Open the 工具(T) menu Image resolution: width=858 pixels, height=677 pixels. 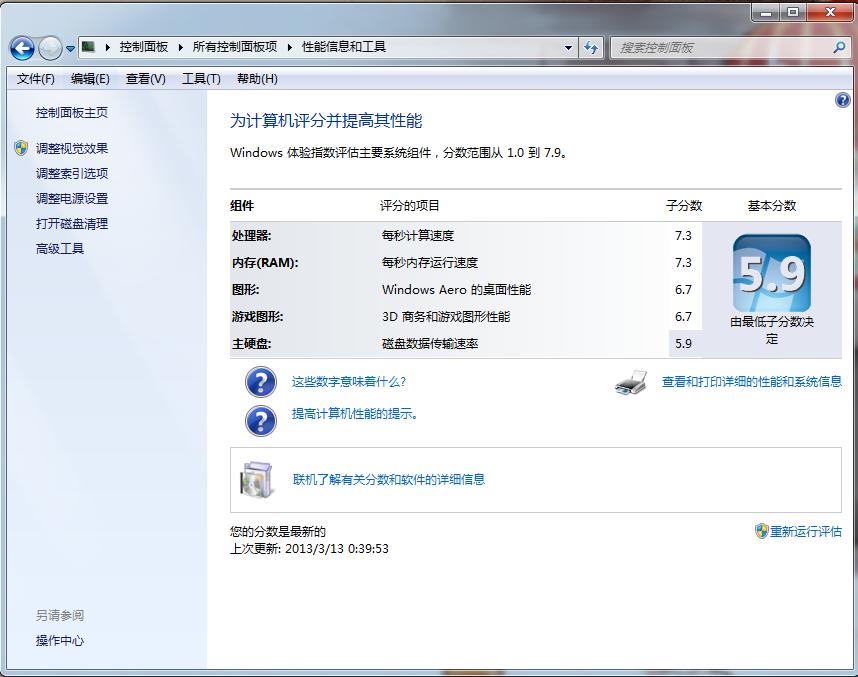tap(201, 79)
